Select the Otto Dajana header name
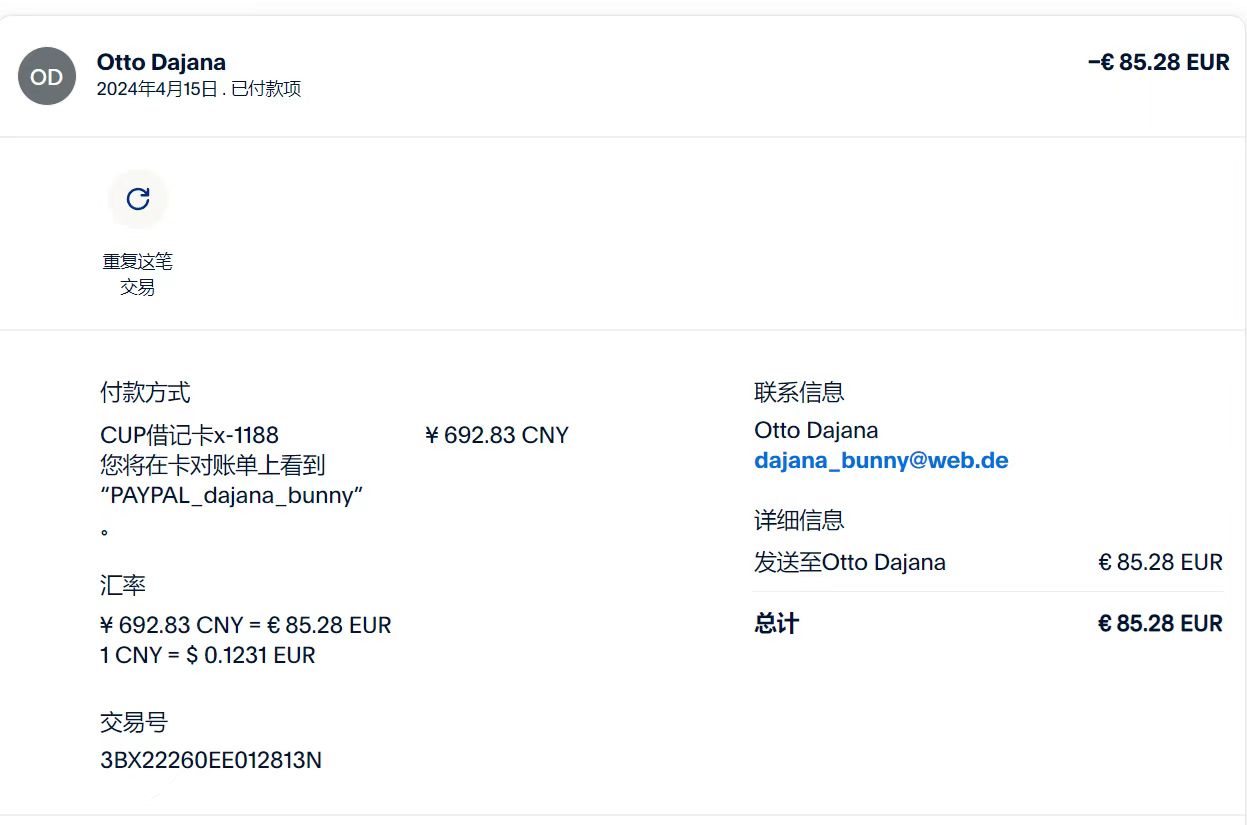This screenshot has width=1247, height=825. [x=161, y=62]
